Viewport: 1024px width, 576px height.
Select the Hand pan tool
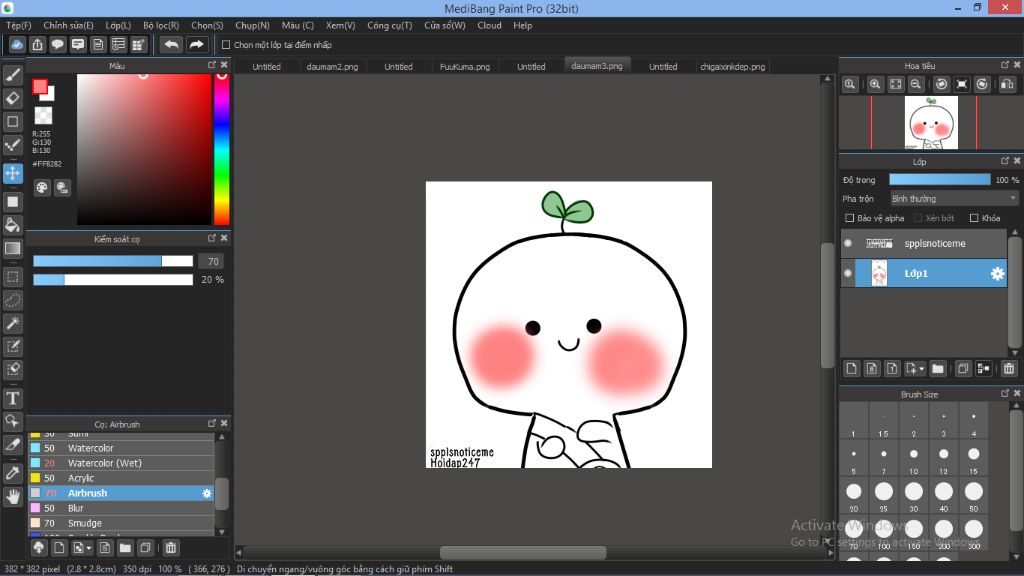click(13, 496)
